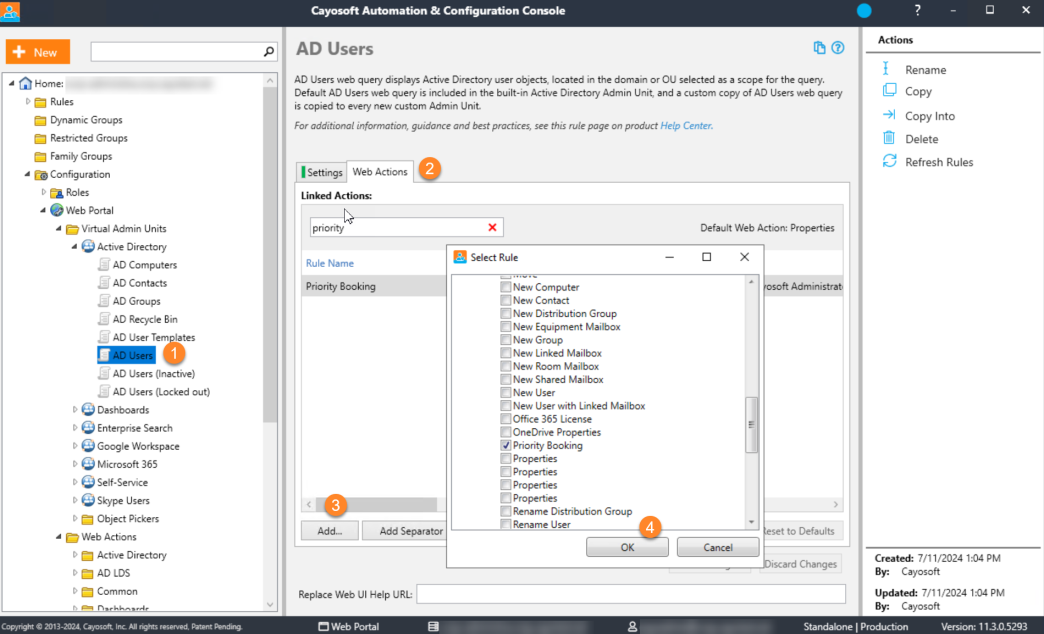Click OK in the Select Rule dialog

pyautogui.click(x=627, y=547)
